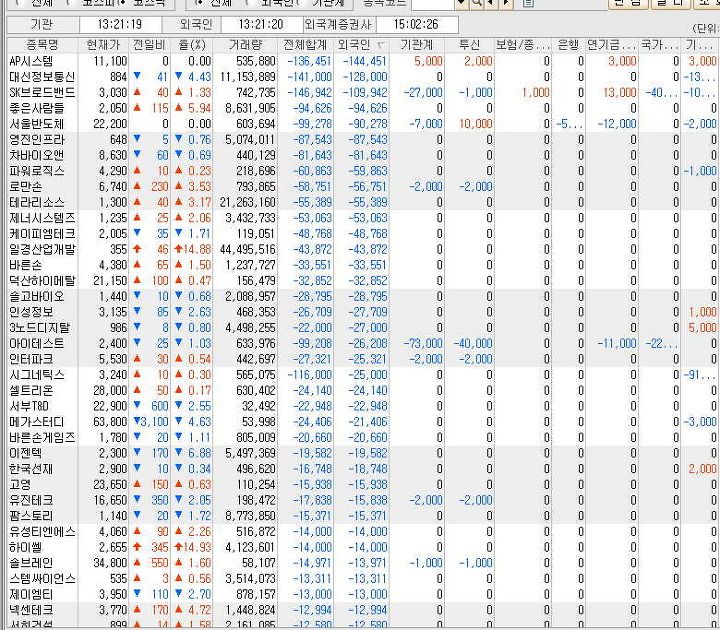Click the 국가... column header

coord(659,45)
